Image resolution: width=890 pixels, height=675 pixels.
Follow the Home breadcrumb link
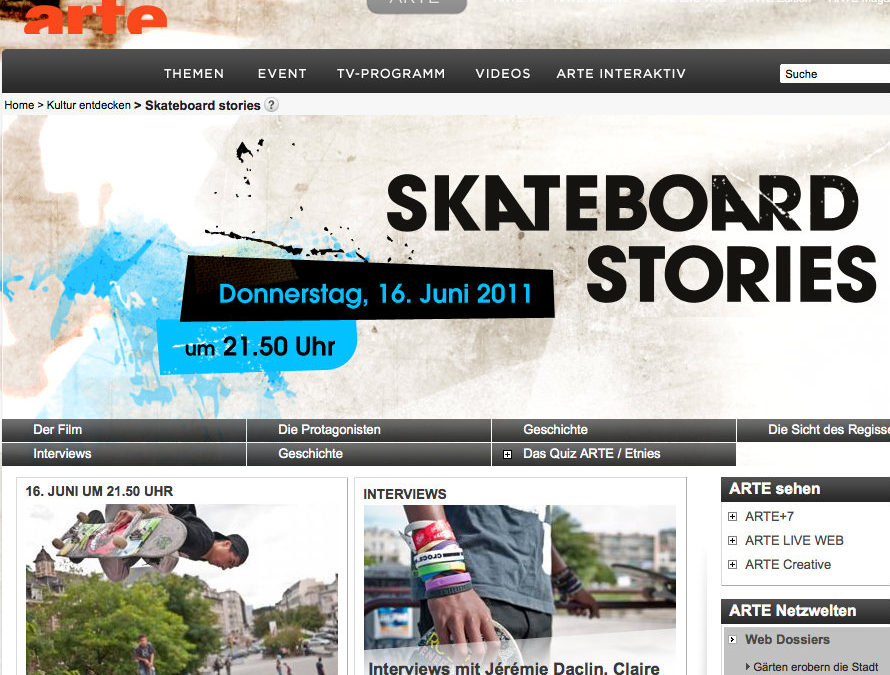[x=19, y=105]
